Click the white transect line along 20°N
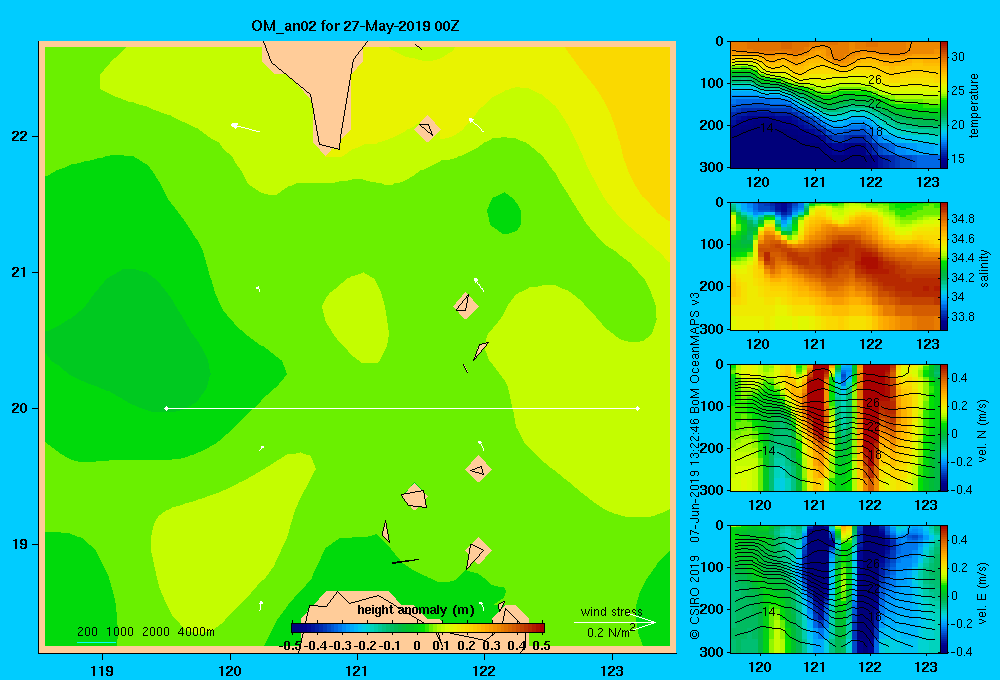The width and height of the screenshot is (1000, 680). tap(402, 408)
